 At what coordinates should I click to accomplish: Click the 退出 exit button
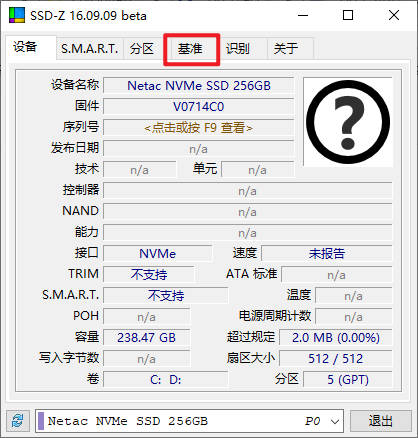tap(380, 421)
